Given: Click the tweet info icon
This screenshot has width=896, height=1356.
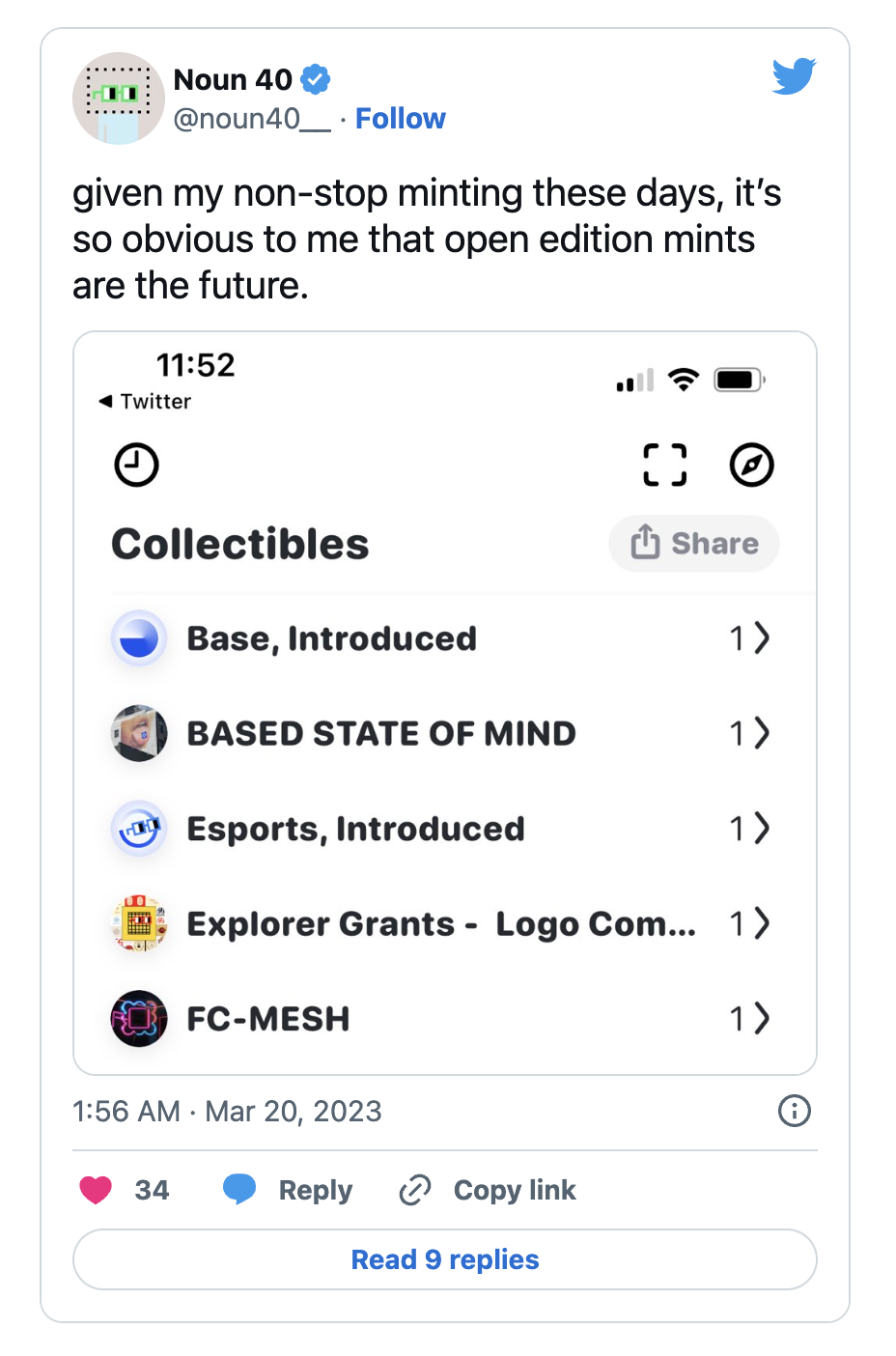Looking at the screenshot, I should [794, 1111].
